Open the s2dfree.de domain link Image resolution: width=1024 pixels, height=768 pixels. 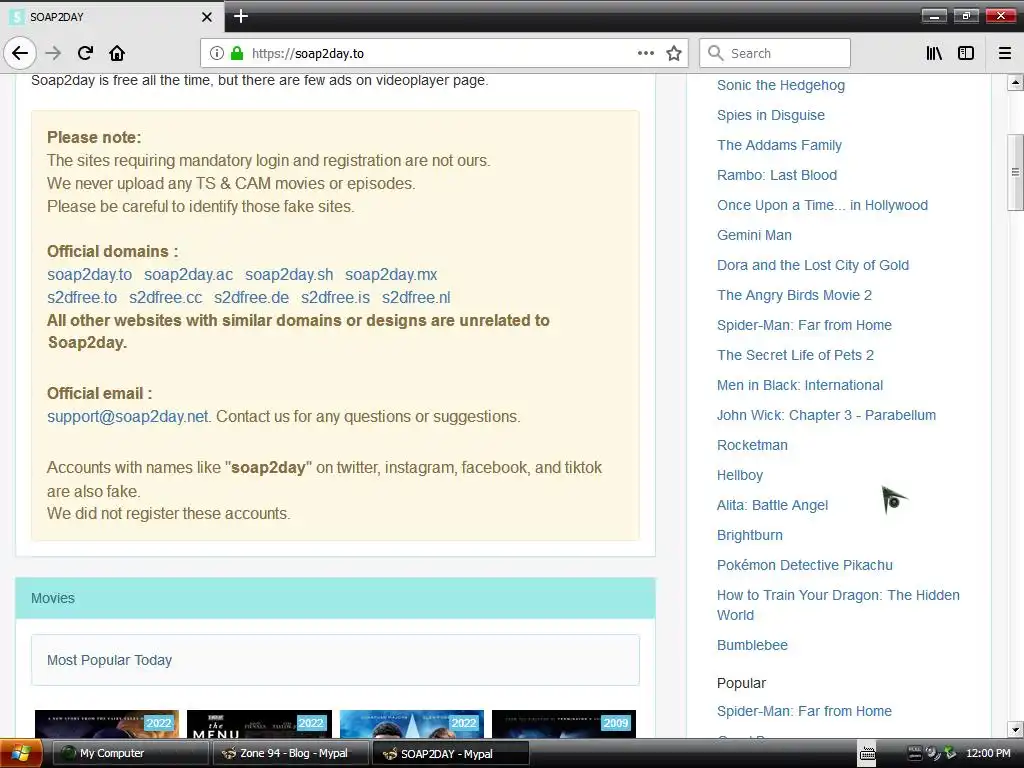251,297
